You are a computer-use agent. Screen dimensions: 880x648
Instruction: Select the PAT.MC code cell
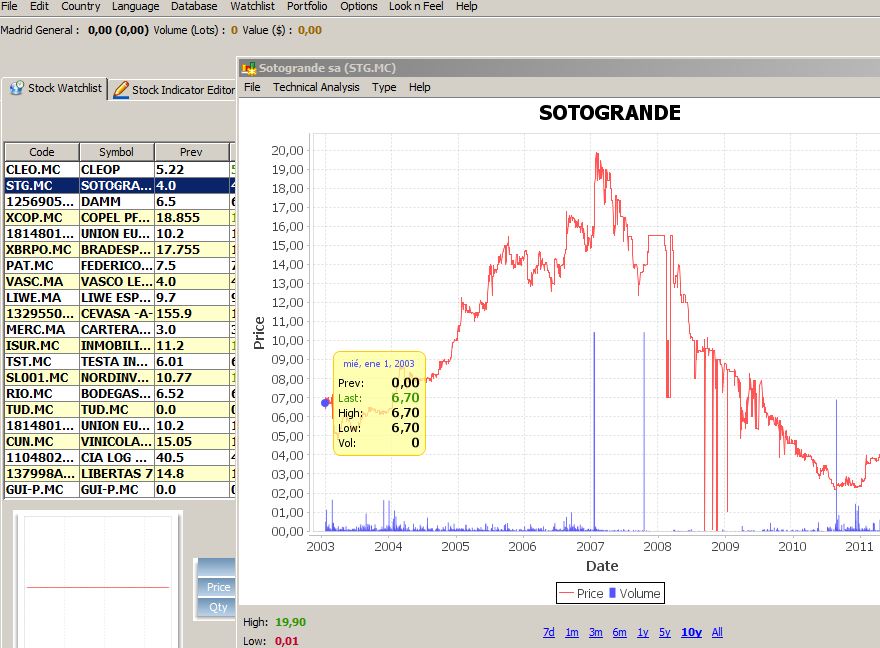tap(42, 265)
